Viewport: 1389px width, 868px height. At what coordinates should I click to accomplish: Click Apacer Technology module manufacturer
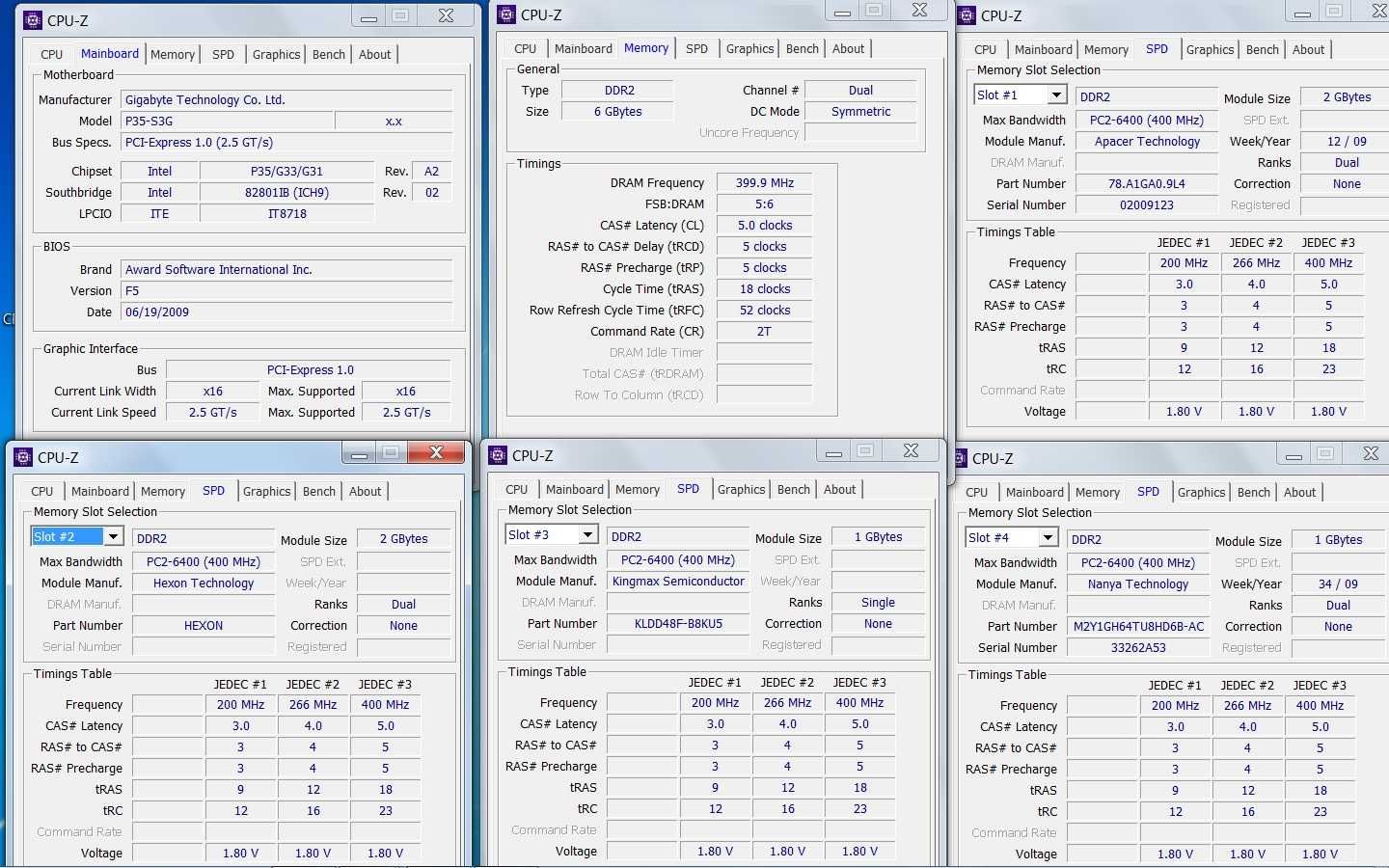pos(1147,141)
